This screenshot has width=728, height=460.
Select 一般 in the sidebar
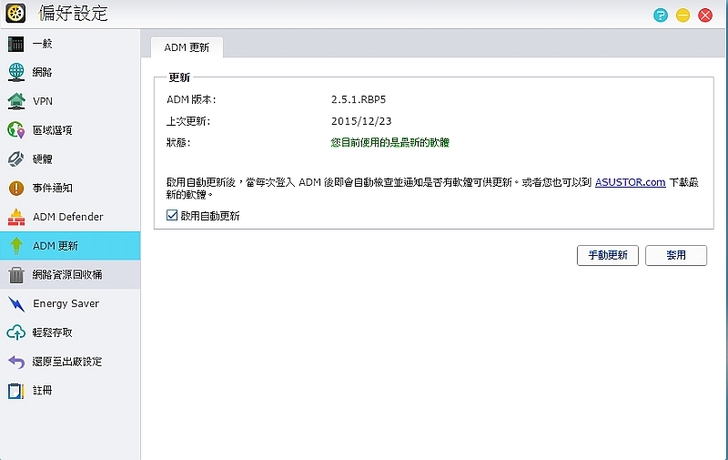coord(70,44)
